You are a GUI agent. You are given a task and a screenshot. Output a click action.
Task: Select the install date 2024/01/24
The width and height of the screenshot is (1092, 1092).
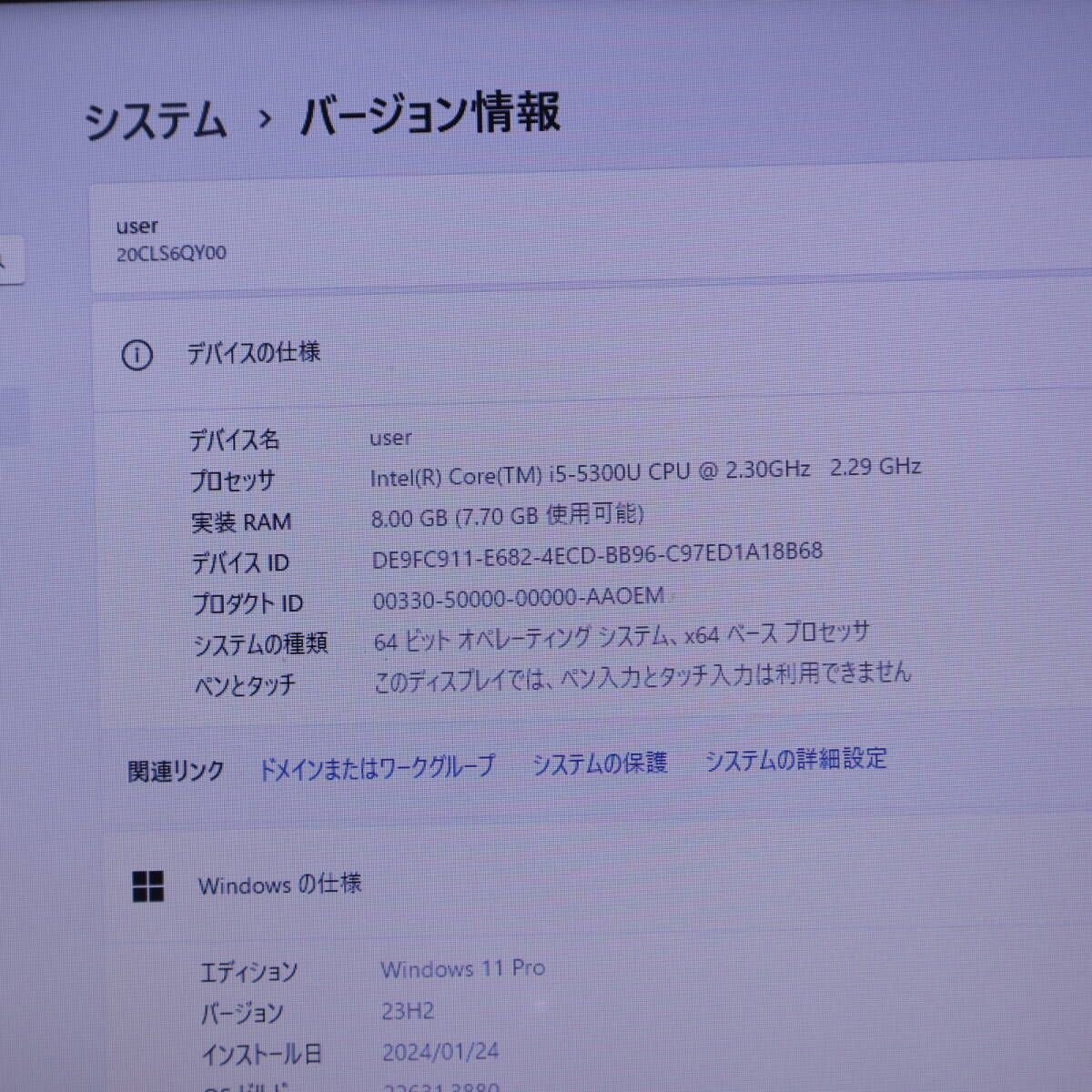tap(440, 1052)
